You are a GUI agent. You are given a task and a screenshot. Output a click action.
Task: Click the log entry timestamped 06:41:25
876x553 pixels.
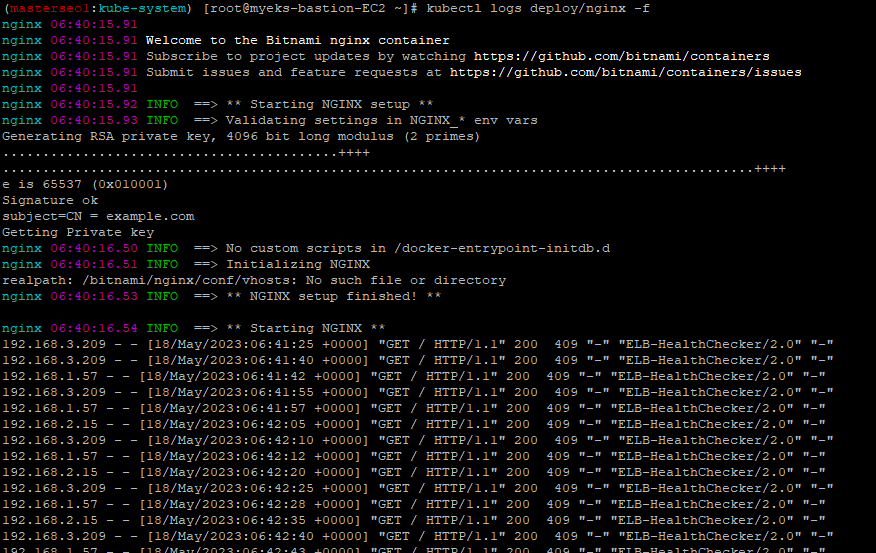417,345
